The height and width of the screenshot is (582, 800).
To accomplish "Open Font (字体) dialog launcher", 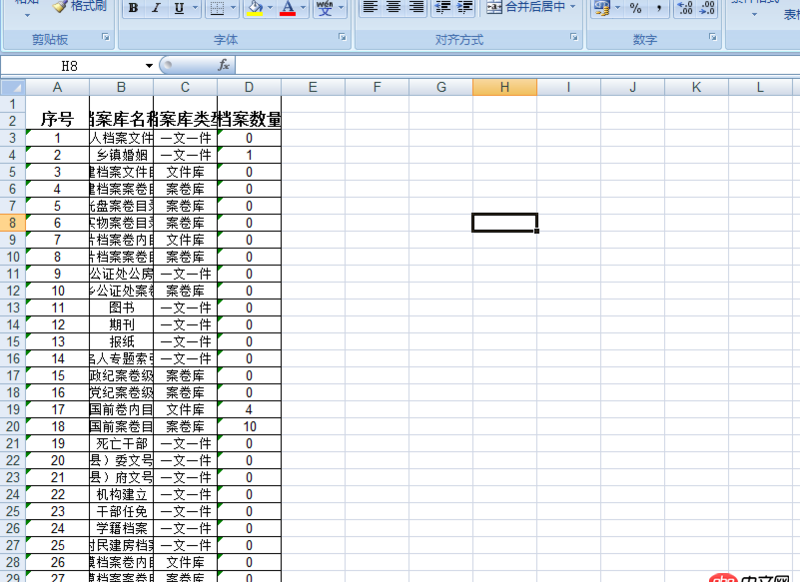I will pos(342,37).
